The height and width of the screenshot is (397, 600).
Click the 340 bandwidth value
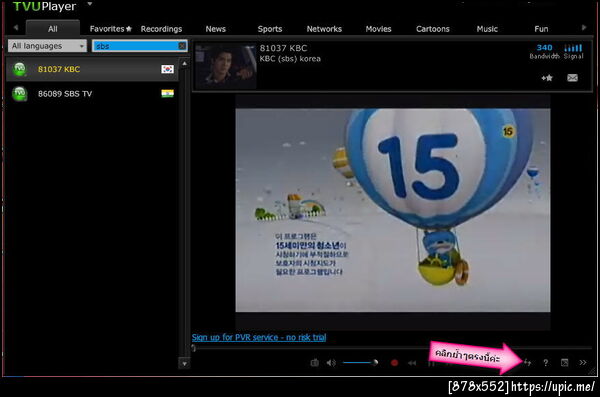[544, 47]
